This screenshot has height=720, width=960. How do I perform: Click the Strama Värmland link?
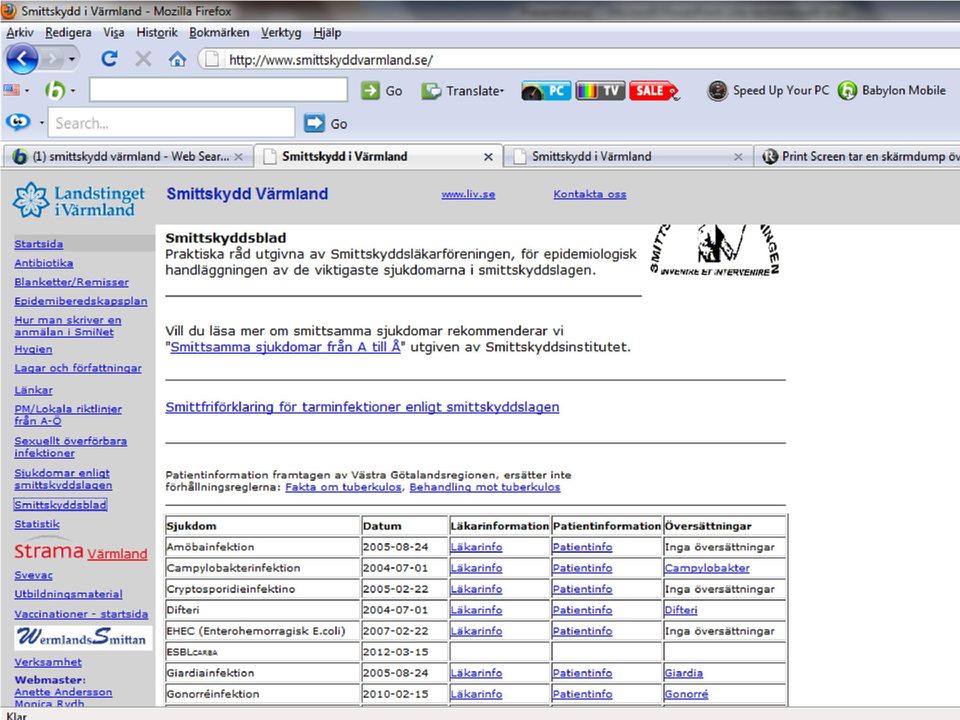[x=81, y=552]
